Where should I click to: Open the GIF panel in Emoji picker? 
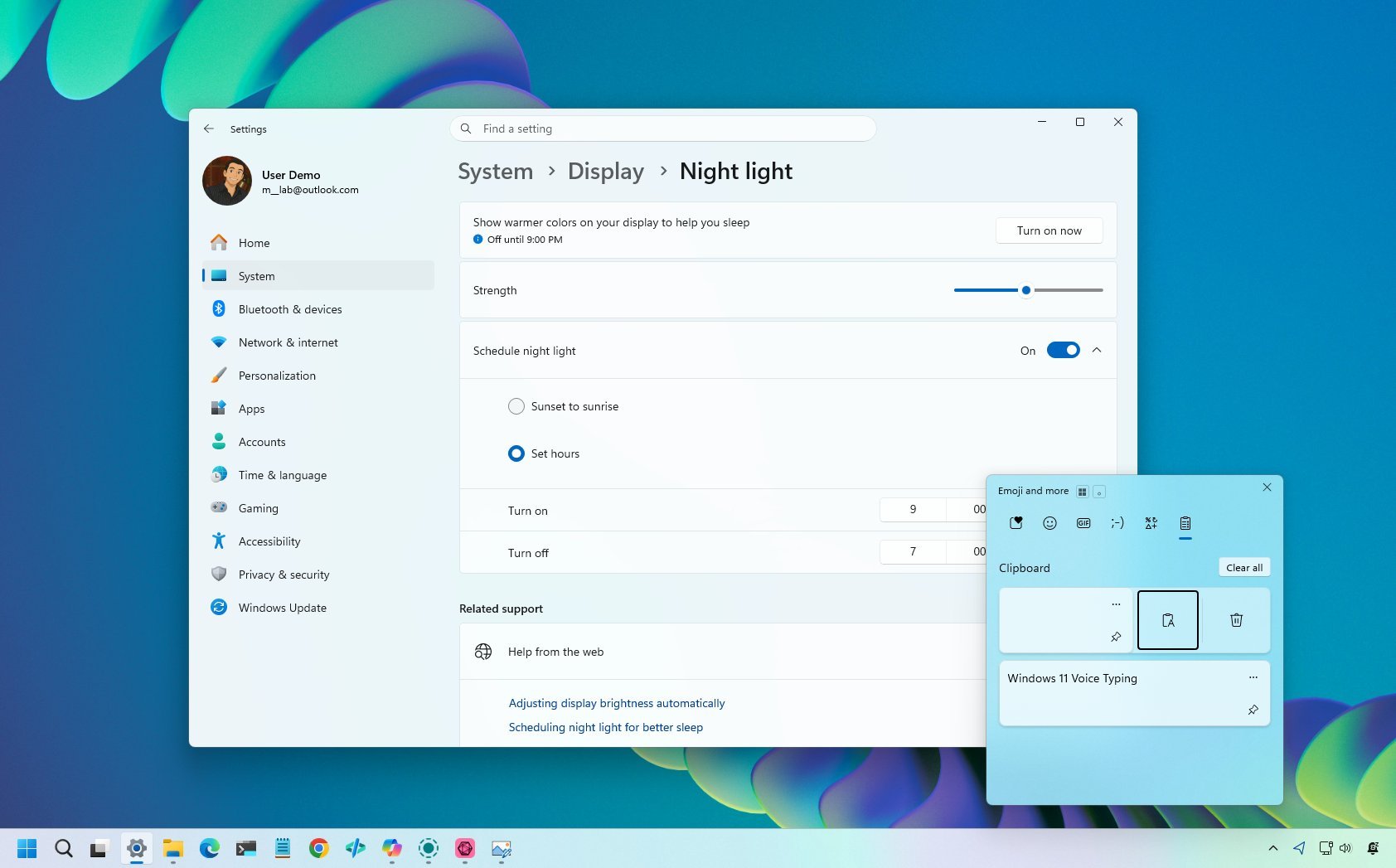coord(1083,523)
